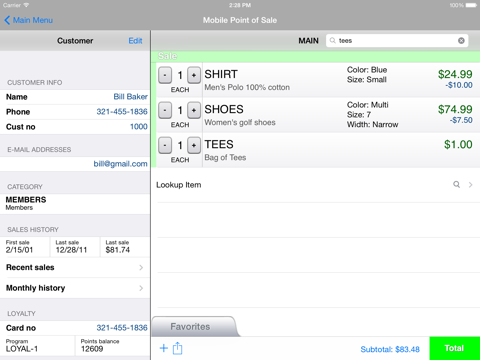This screenshot has width=480, height=360.
Task: Click customer name Bill Baker
Action: [x=130, y=97]
